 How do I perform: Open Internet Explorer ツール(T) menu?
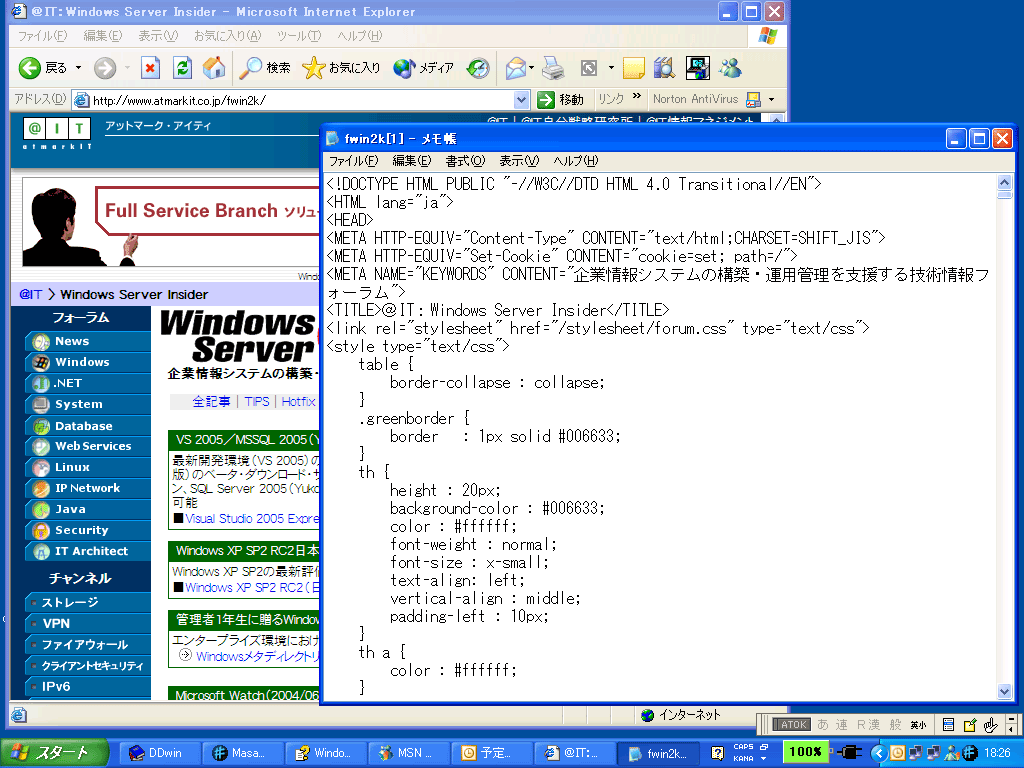(x=298, y=36)
